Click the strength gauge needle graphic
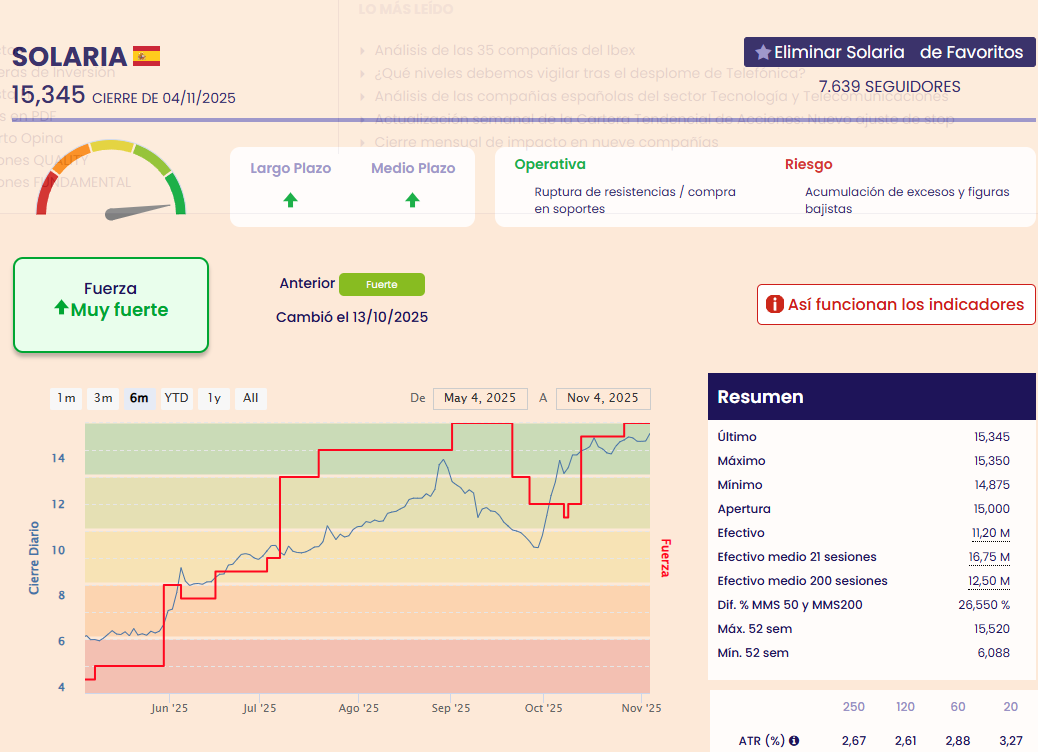Screen dimensions: 1038x752 [x=138, y=212]
